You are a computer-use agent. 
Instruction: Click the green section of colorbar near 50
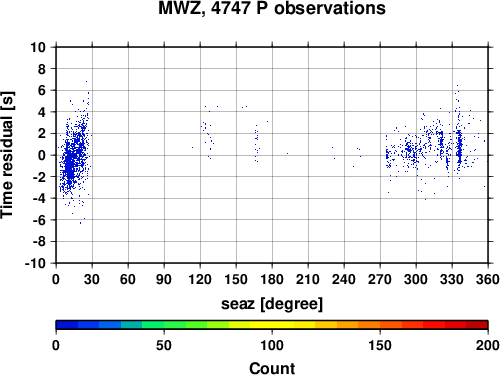(x=164, y=325)
